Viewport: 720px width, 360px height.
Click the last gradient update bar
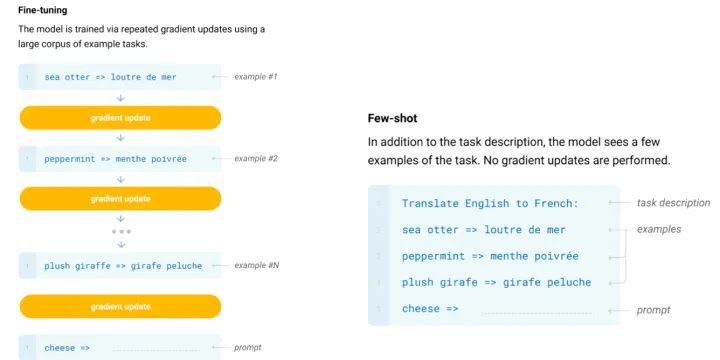[x=120, y=306]
